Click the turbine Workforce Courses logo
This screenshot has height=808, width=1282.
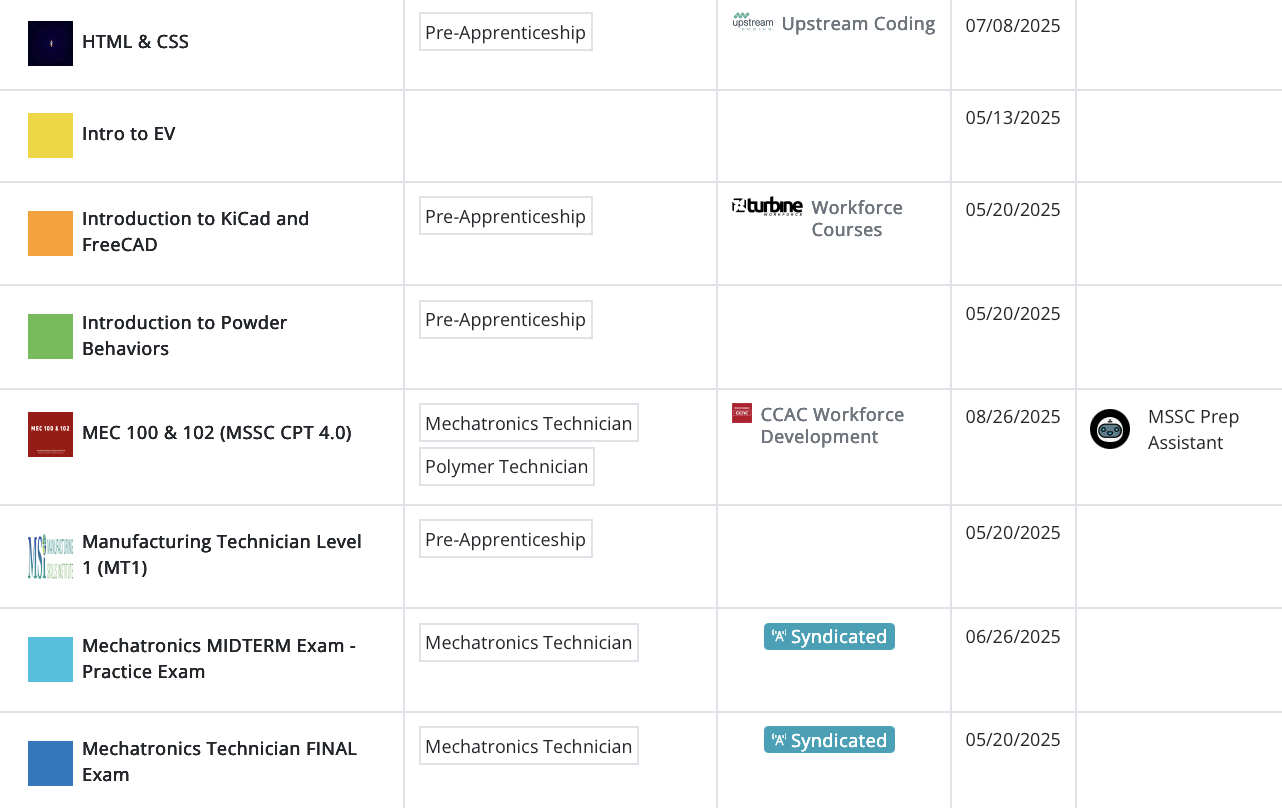pyautogui.click(x=767, y=207)
